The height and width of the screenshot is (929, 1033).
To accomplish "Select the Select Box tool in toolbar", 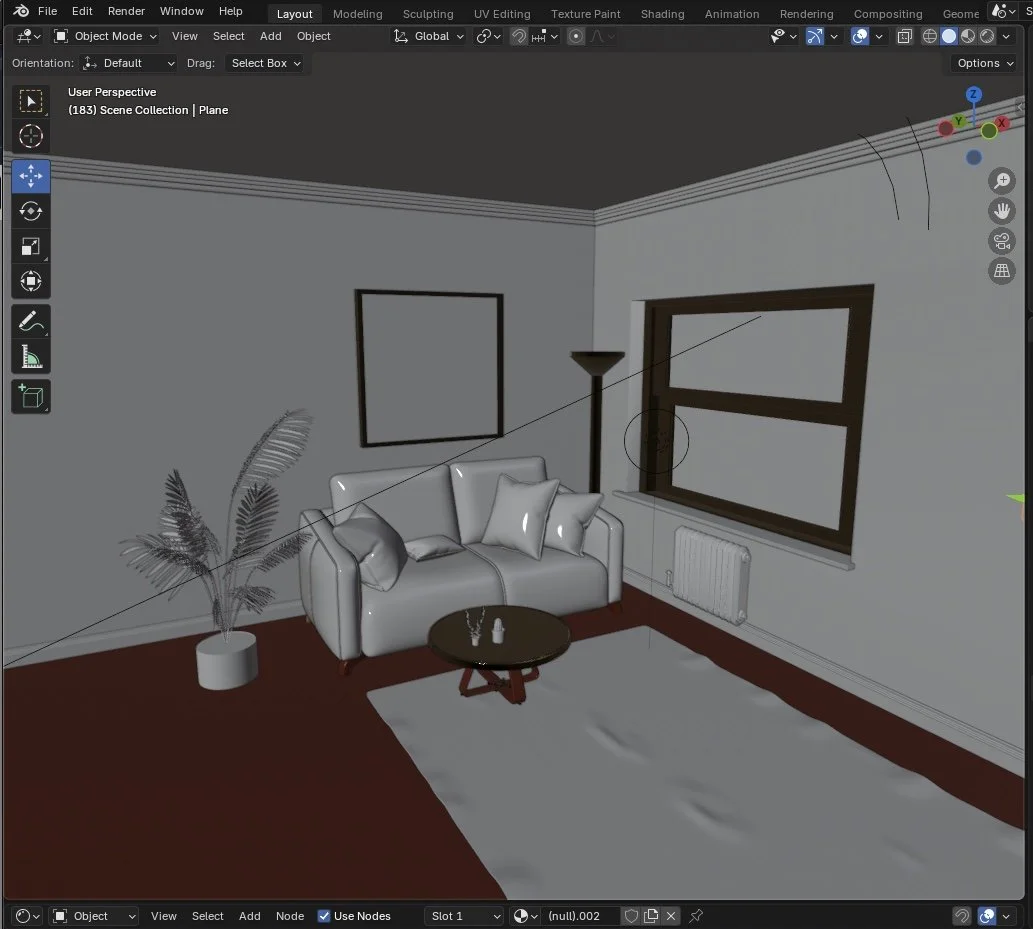I will pos(31,101).
